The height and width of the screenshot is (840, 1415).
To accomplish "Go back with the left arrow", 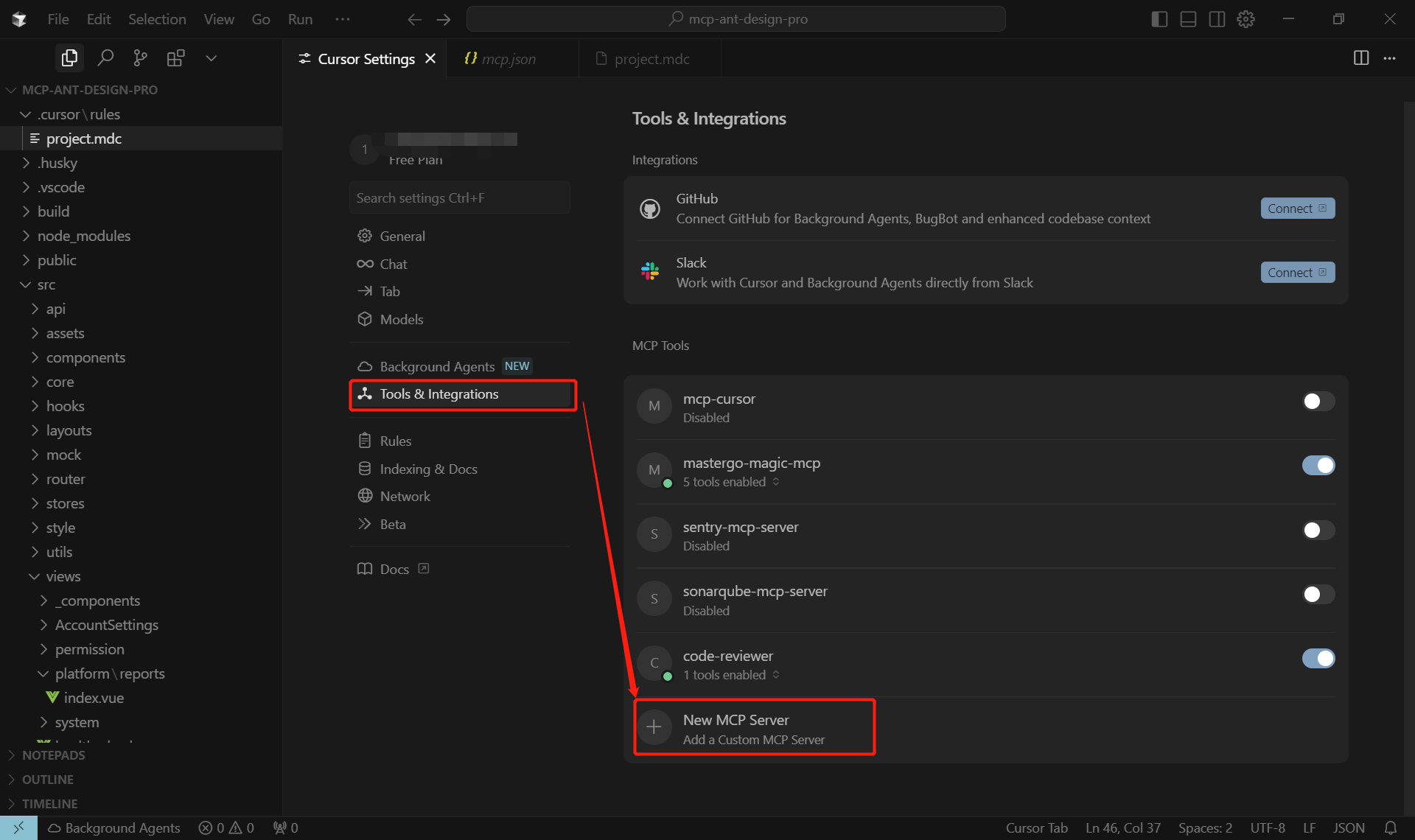I will pyautogui.click(x=414, y=19).
